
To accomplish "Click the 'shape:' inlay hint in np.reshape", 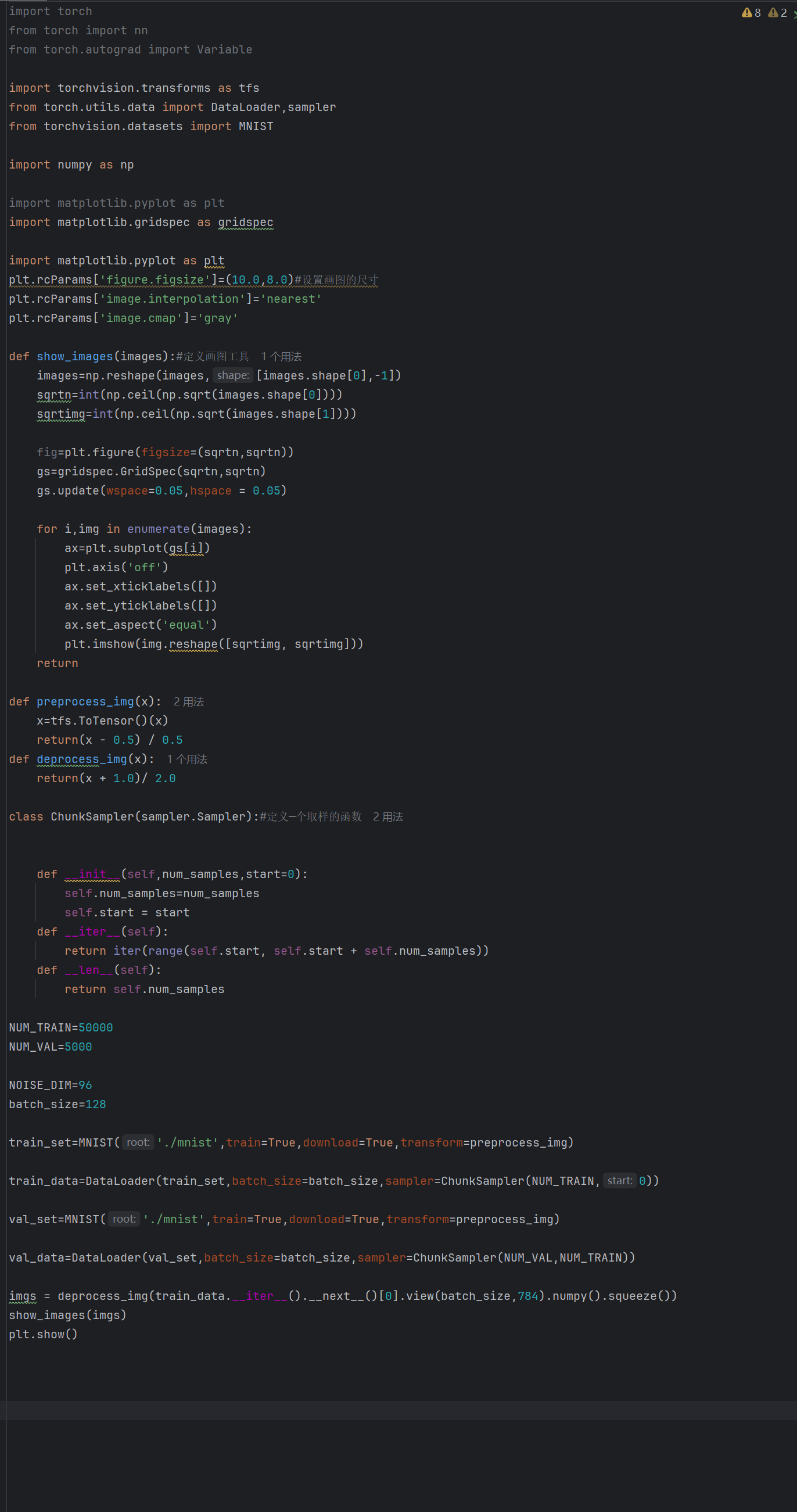I will pyautogui.click(x=232, y=375).
